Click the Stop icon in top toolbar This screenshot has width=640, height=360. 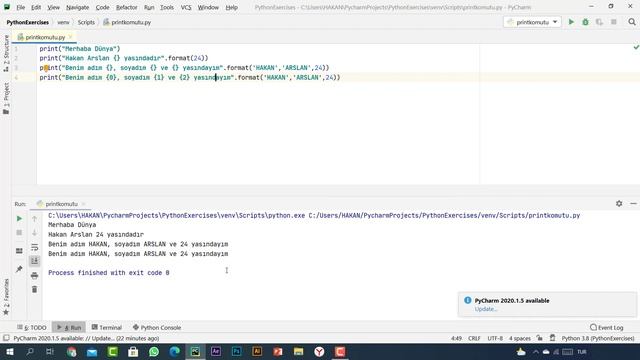pos(613,22)
